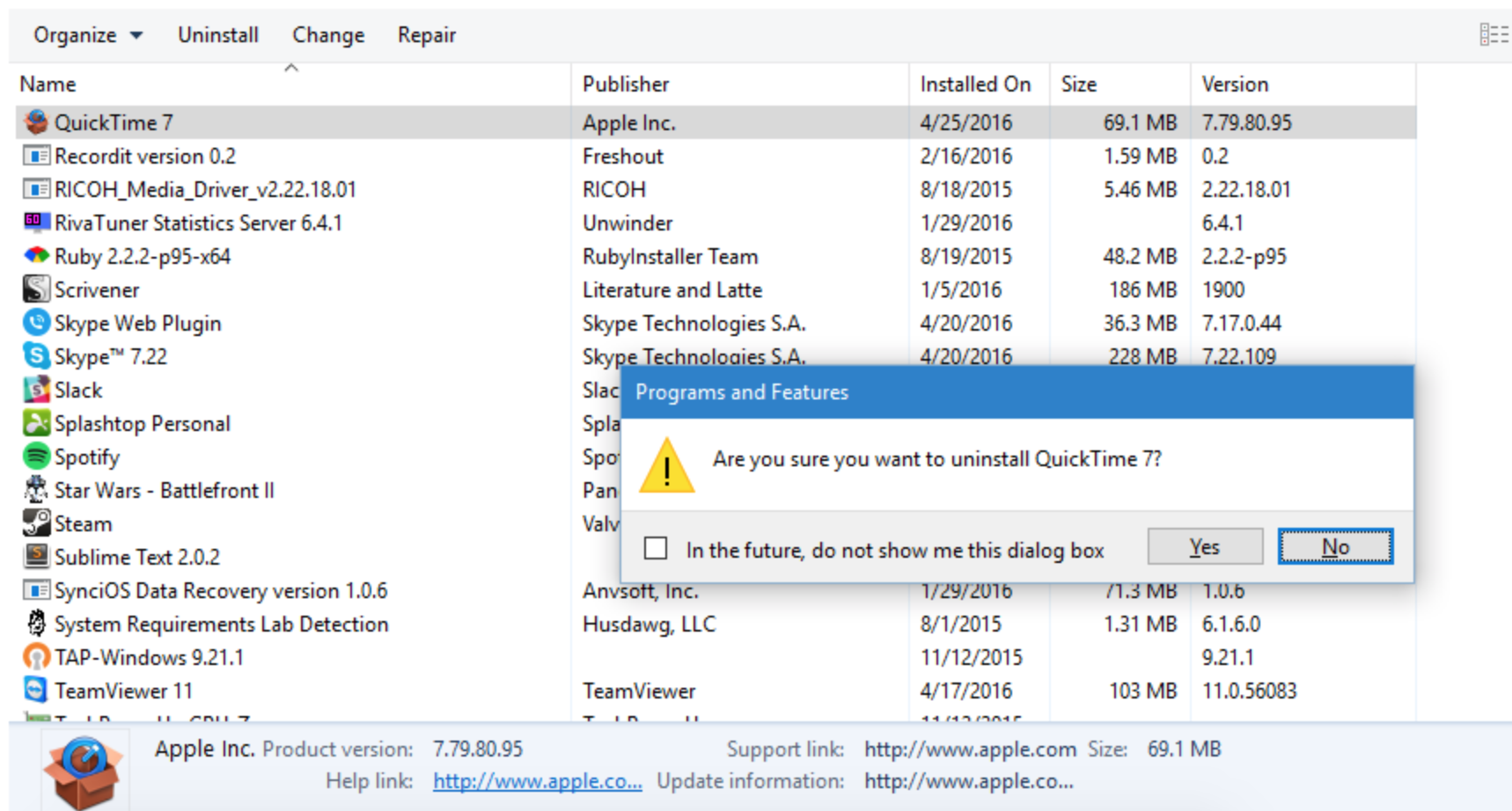Click Repair in the toolbar

pyautogui.click(x=427, y=35)
